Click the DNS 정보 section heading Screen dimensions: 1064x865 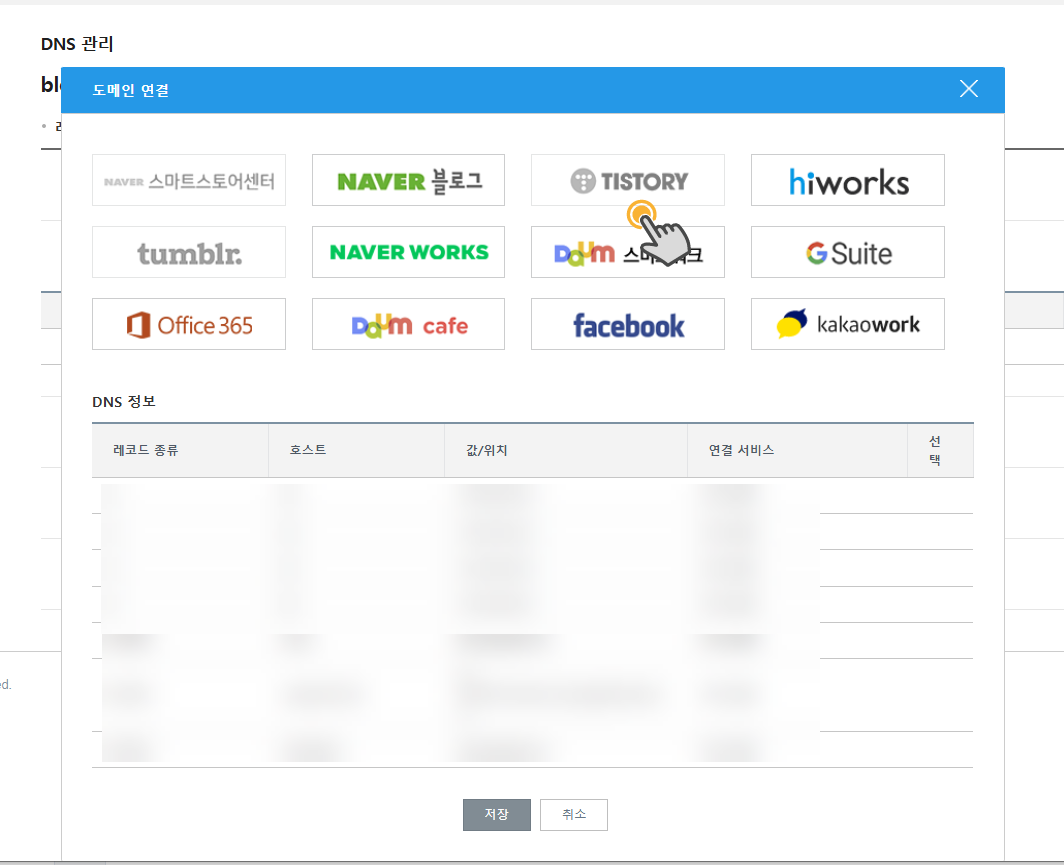pyautogui.click(x=124, y=402)
